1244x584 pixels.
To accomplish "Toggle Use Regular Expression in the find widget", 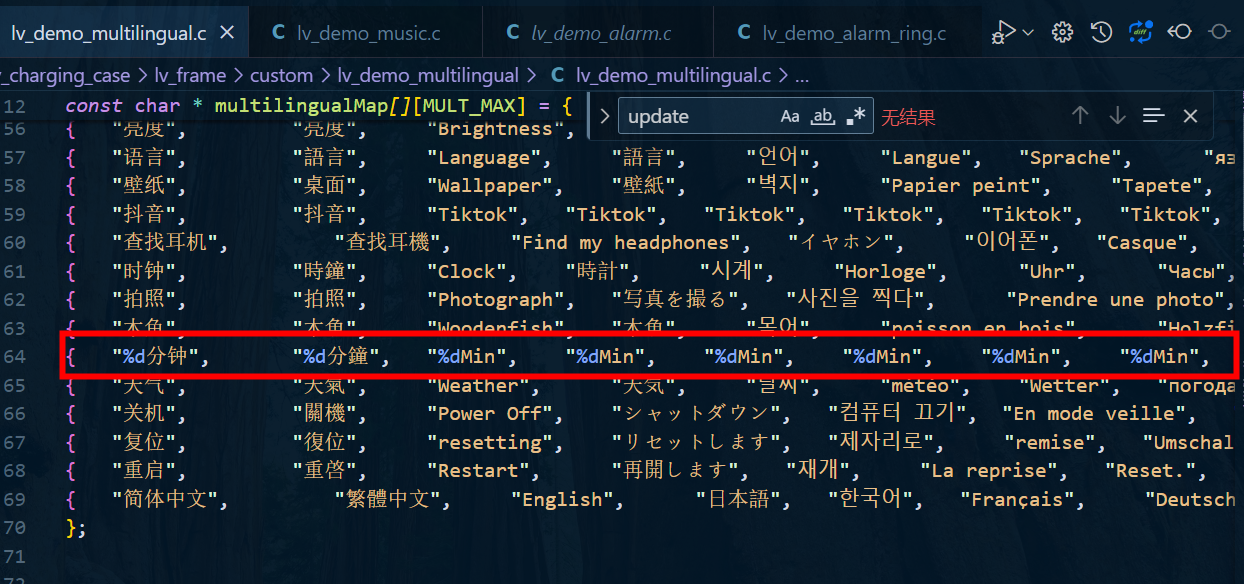I will click(856, 116).
